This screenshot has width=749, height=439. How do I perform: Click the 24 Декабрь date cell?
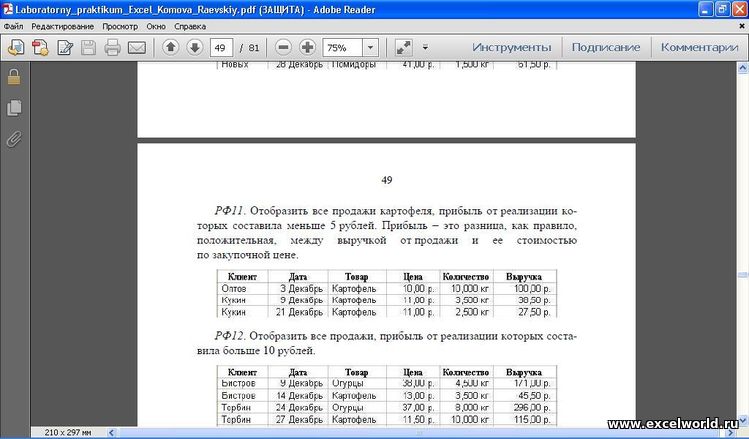(300, 407)
